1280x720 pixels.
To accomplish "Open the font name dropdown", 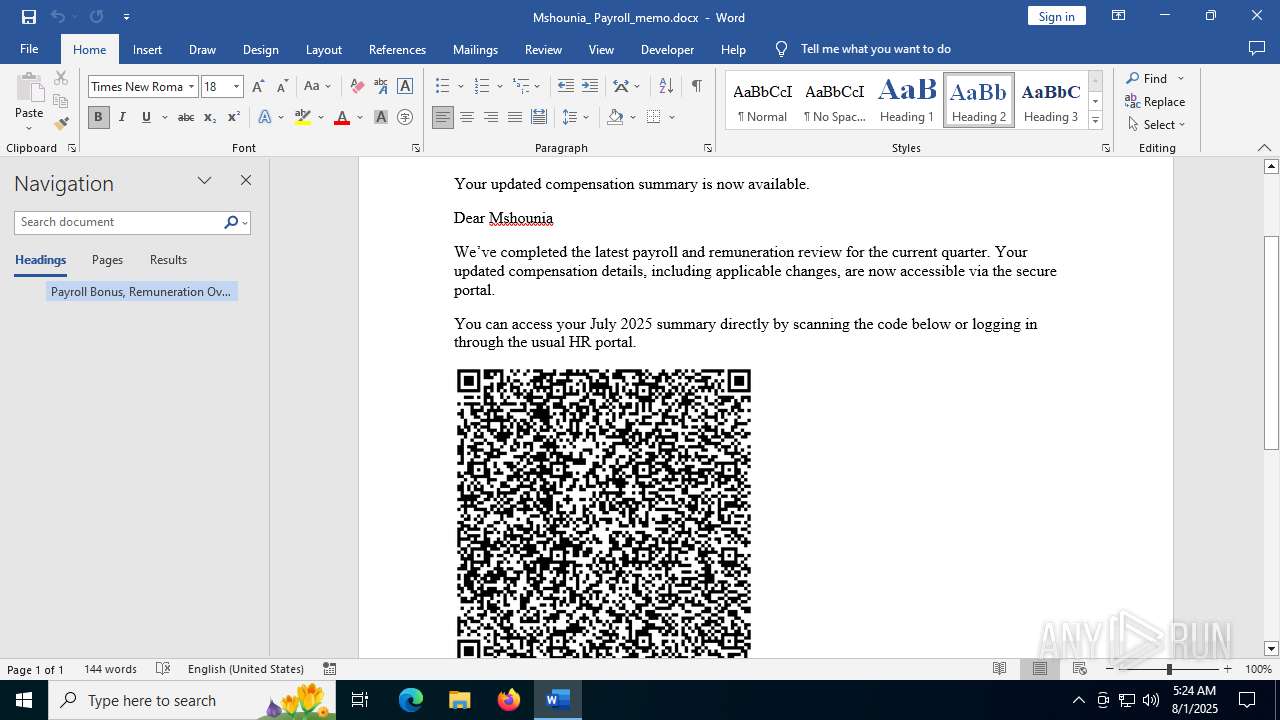I will pos(191,87).
